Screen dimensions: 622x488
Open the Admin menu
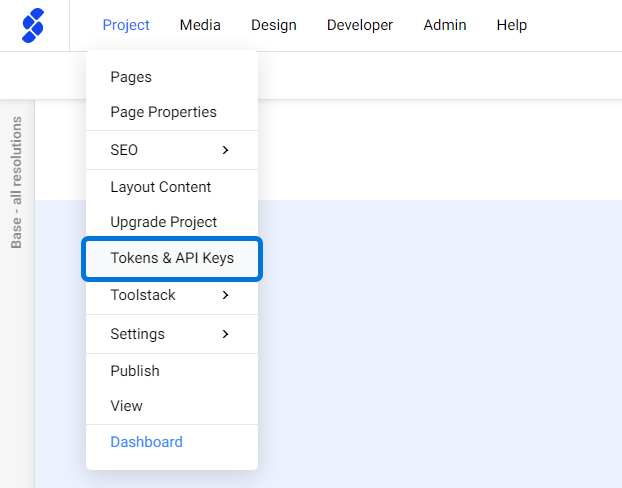(x=445, y=25)
